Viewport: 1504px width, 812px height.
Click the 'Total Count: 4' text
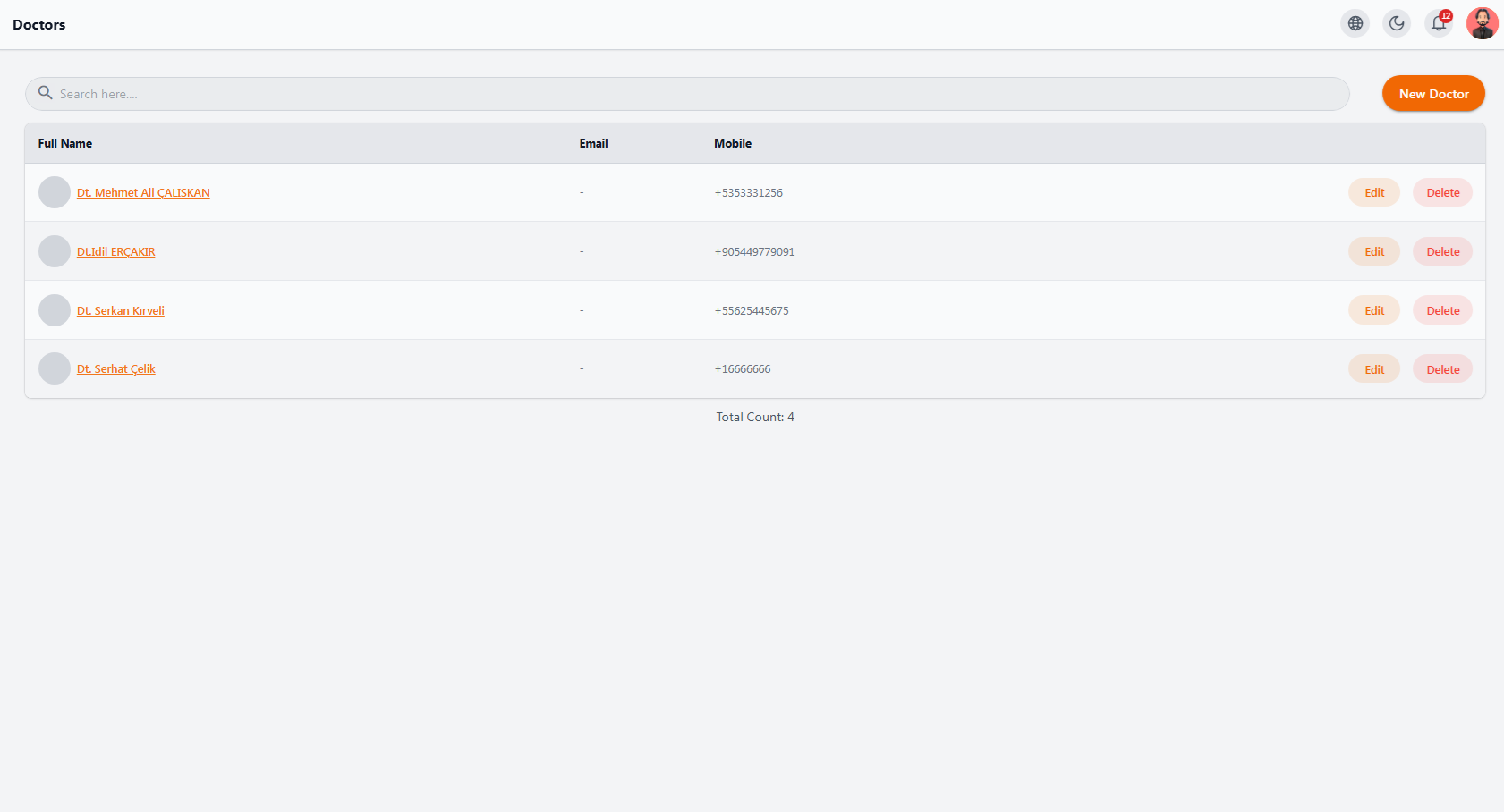click(x=755, y=417)
